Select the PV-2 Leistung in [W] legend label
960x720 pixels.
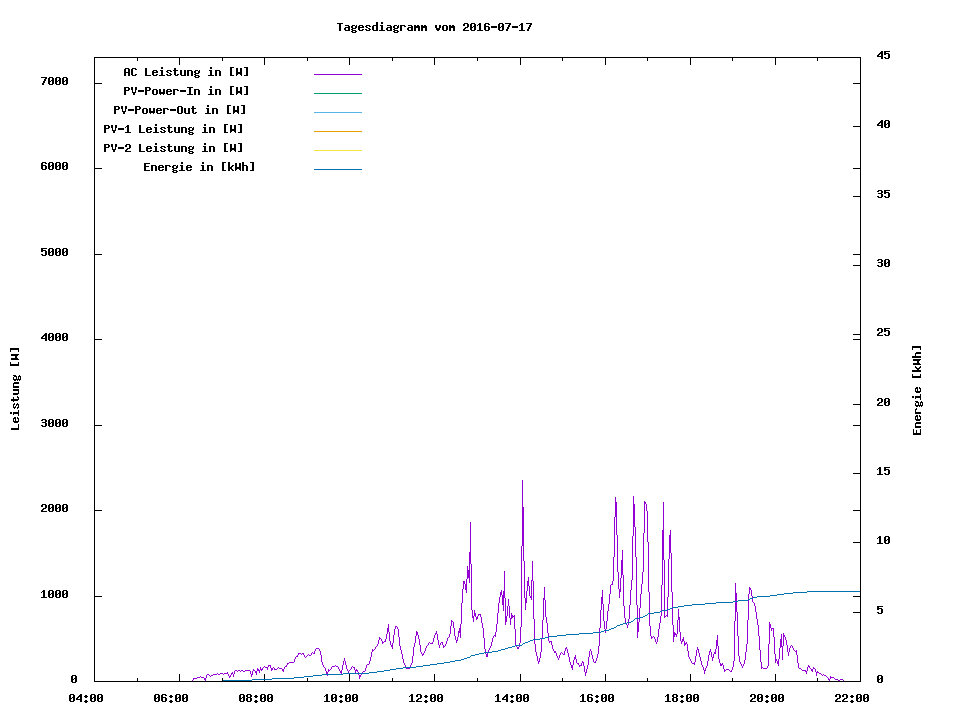coord(173,148)
